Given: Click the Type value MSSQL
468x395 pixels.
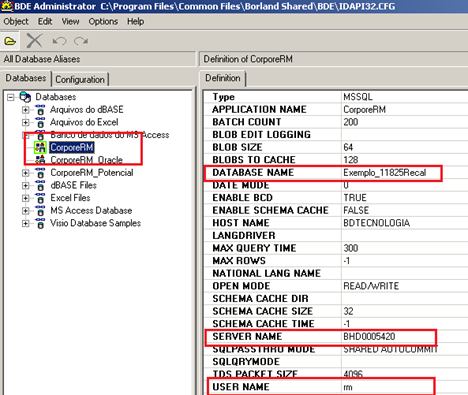Looking at the screenshot, I should [358, 97].
